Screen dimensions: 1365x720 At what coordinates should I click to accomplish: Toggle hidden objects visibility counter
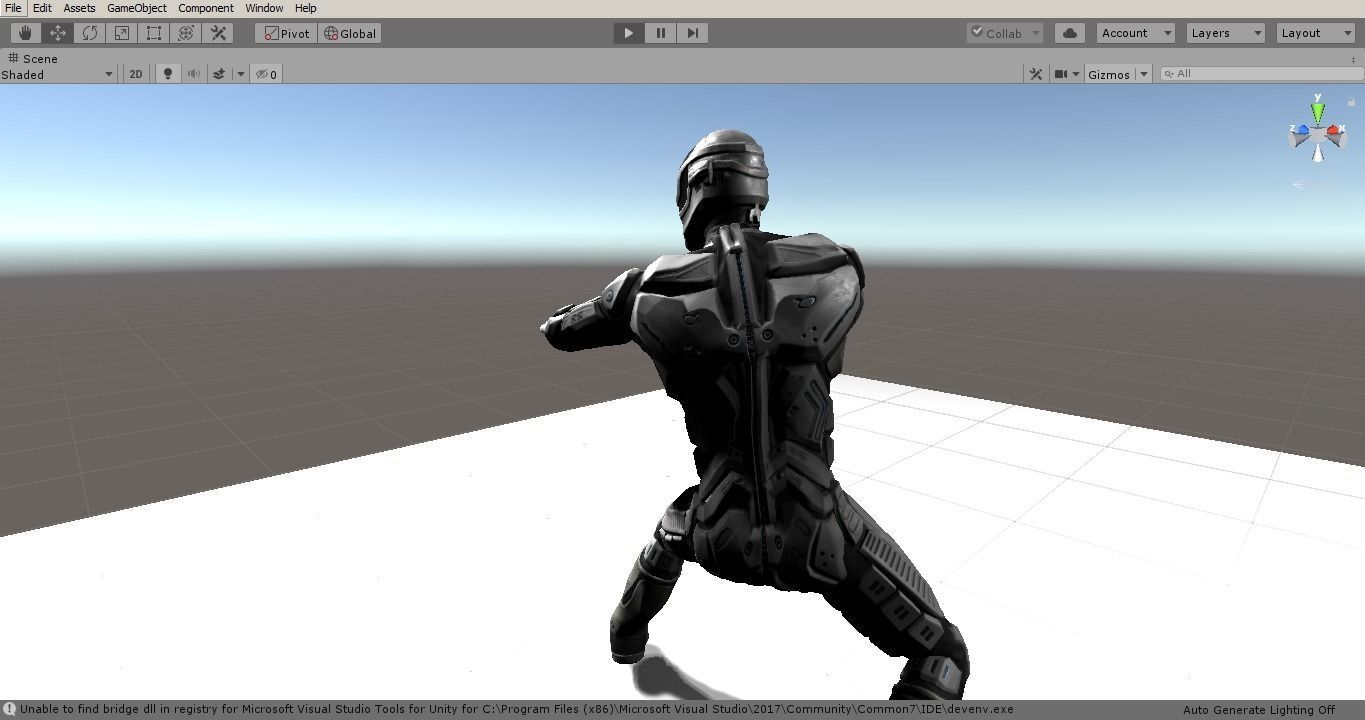(266, 74)
